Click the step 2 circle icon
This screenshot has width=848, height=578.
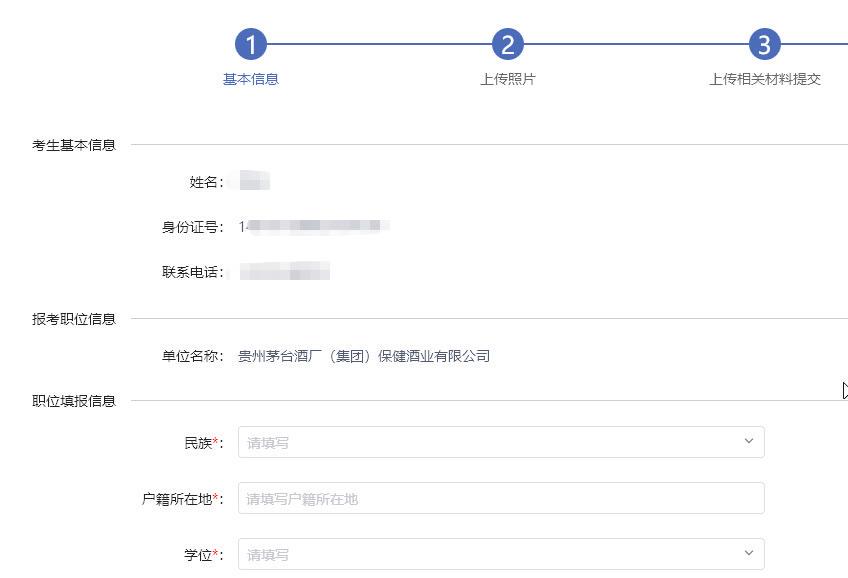508,44
